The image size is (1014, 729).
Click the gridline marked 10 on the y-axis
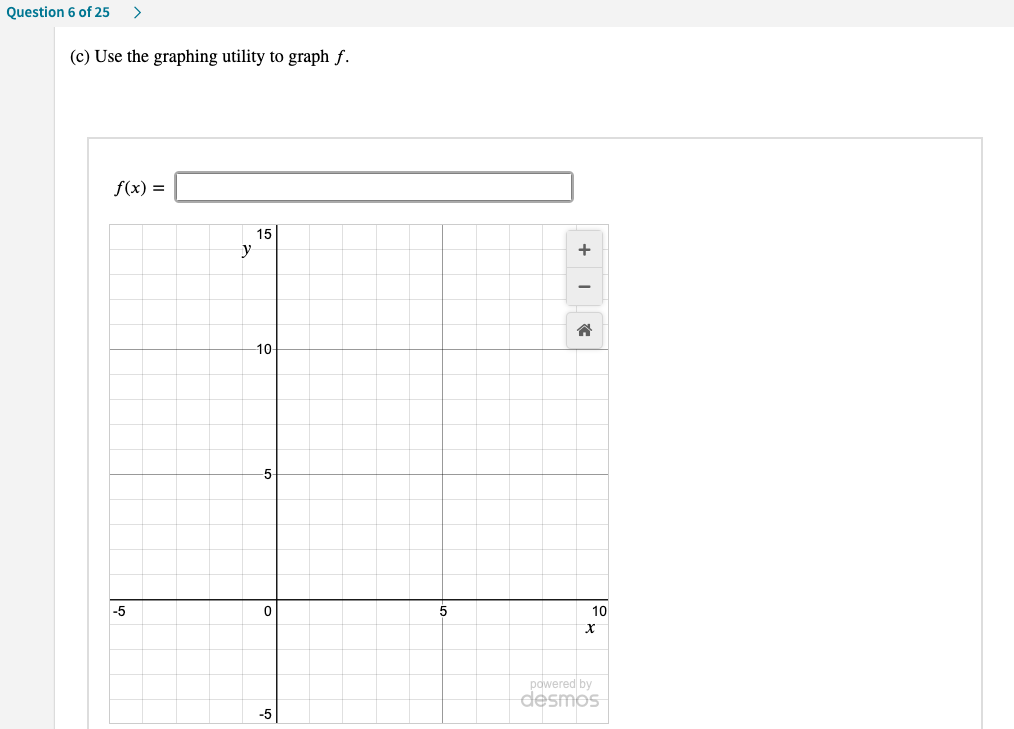263,350
